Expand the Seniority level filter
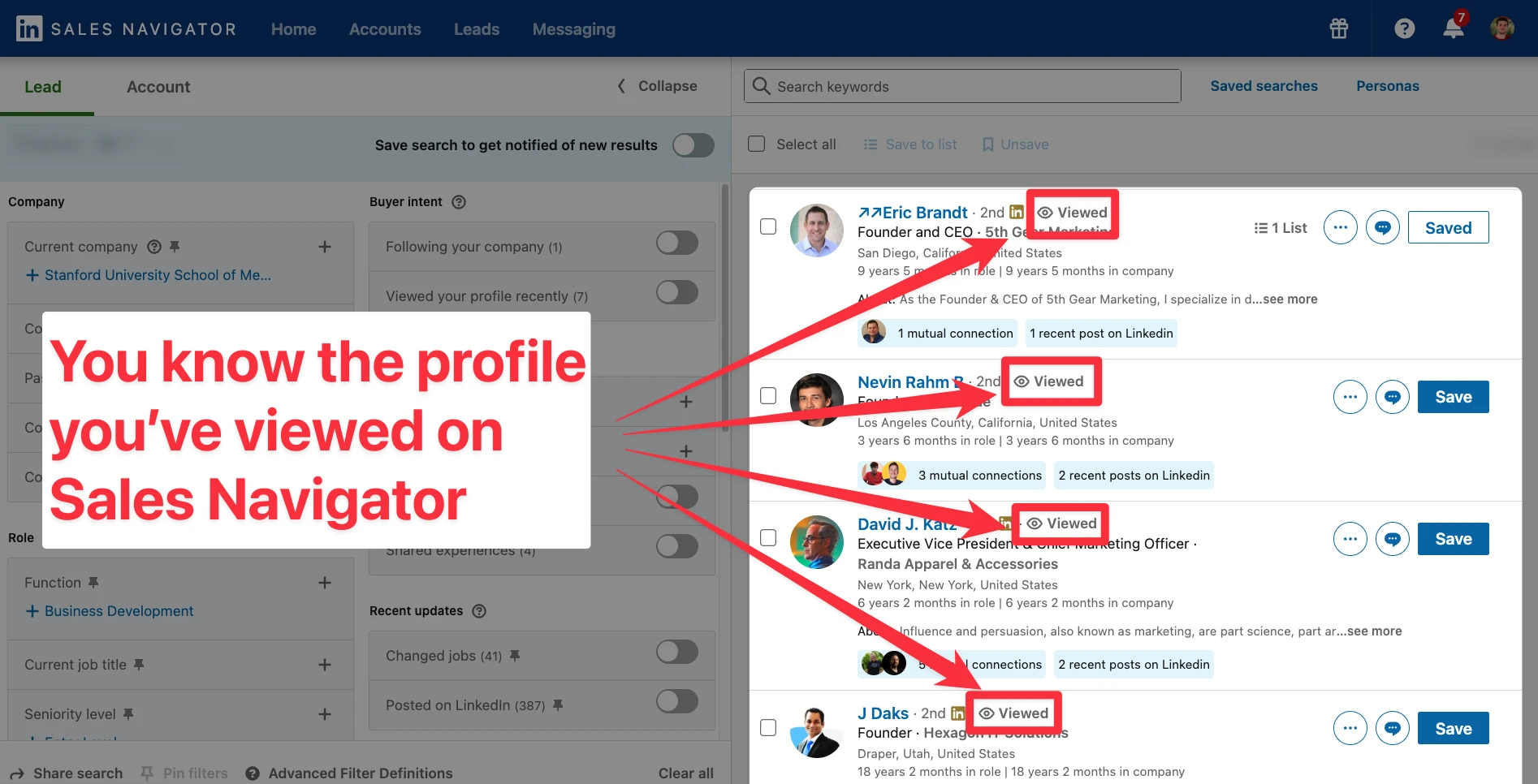The image size is (1538, 784). coord(325,714)
